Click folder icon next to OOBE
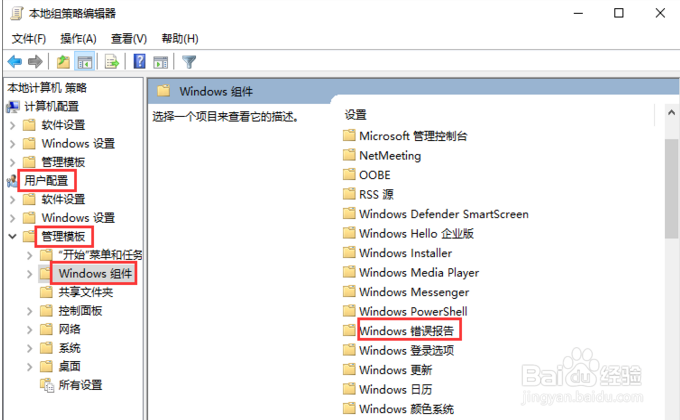This screenshot has width=680, height=420. (349, 174)
